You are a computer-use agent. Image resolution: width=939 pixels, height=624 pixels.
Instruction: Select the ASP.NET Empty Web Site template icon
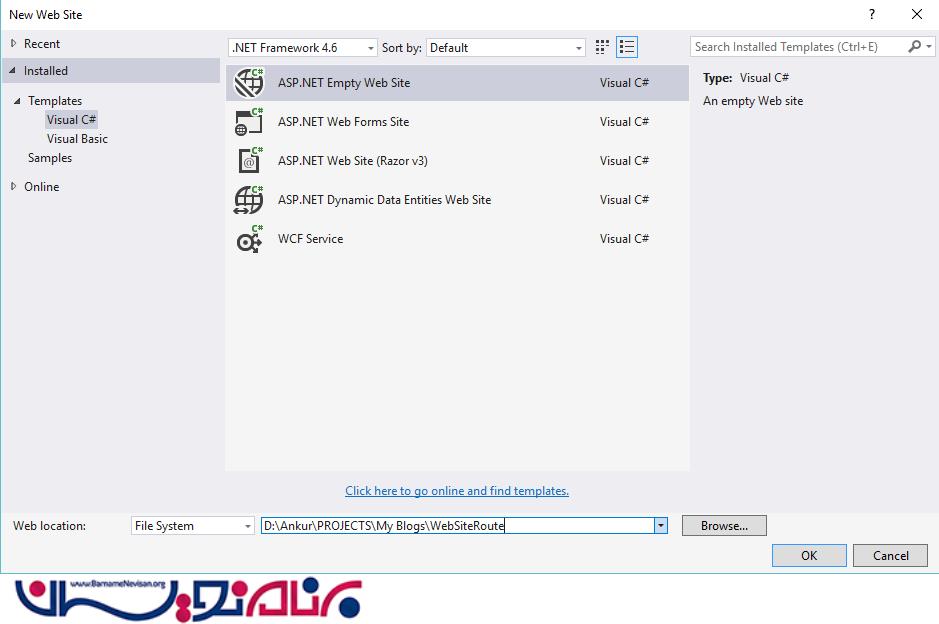249,83
